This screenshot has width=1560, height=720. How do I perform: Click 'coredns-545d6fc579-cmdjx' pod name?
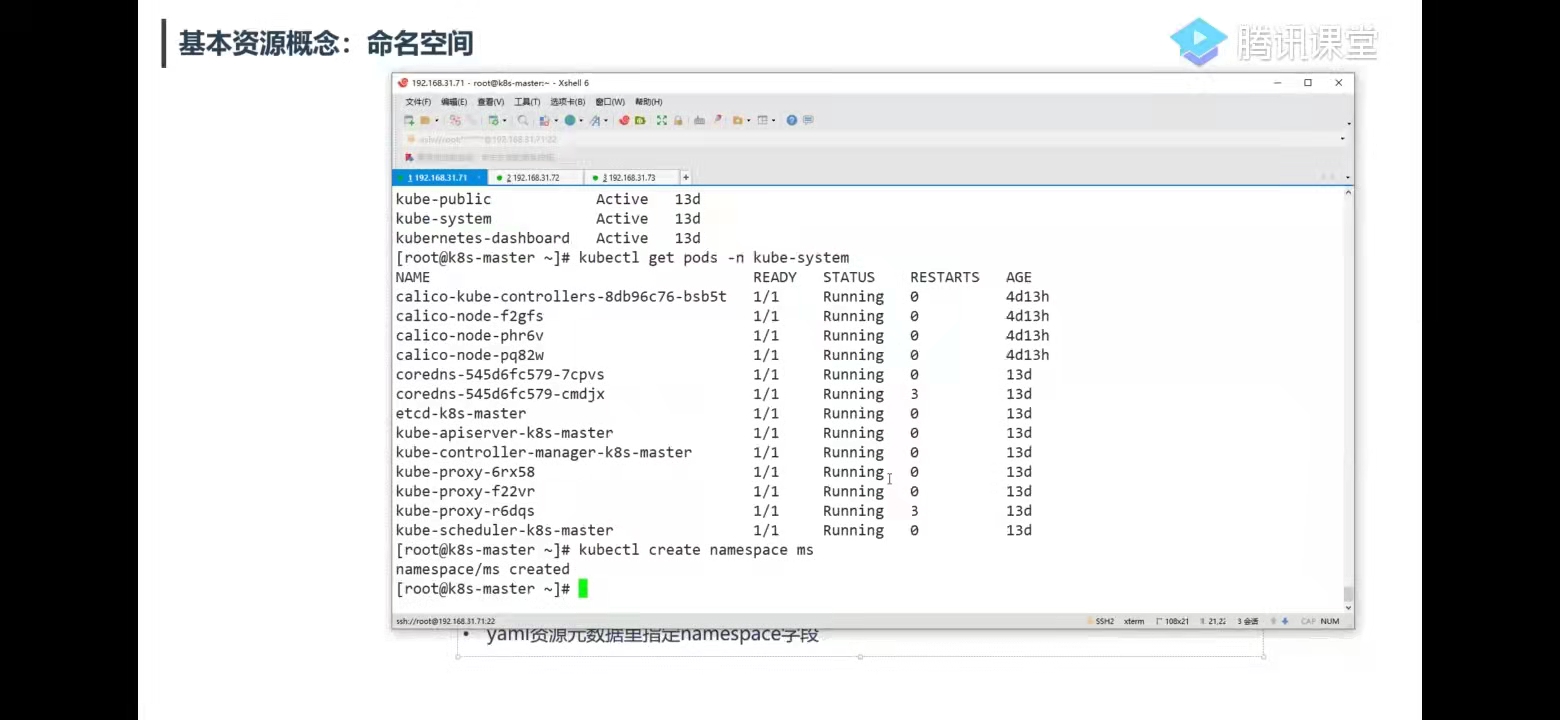pos(500,394)
